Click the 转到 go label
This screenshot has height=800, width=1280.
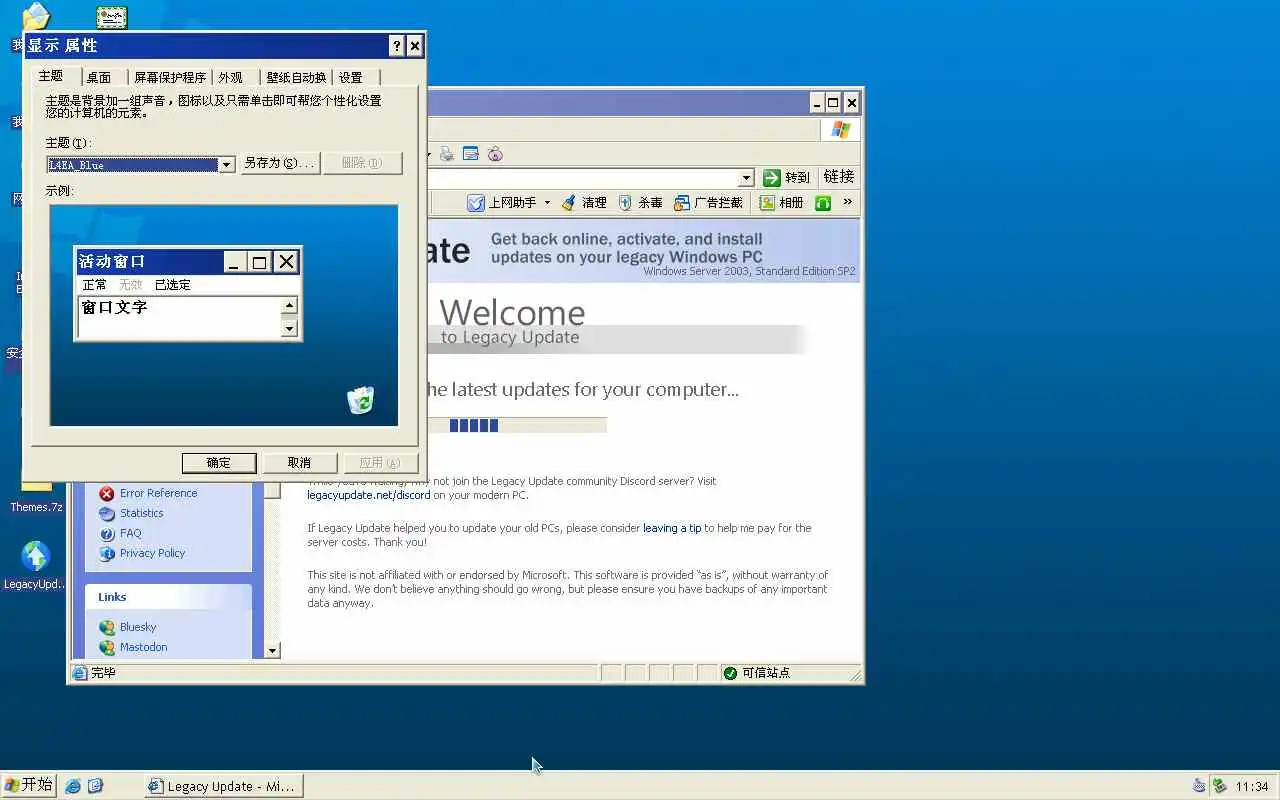[797, 177]
